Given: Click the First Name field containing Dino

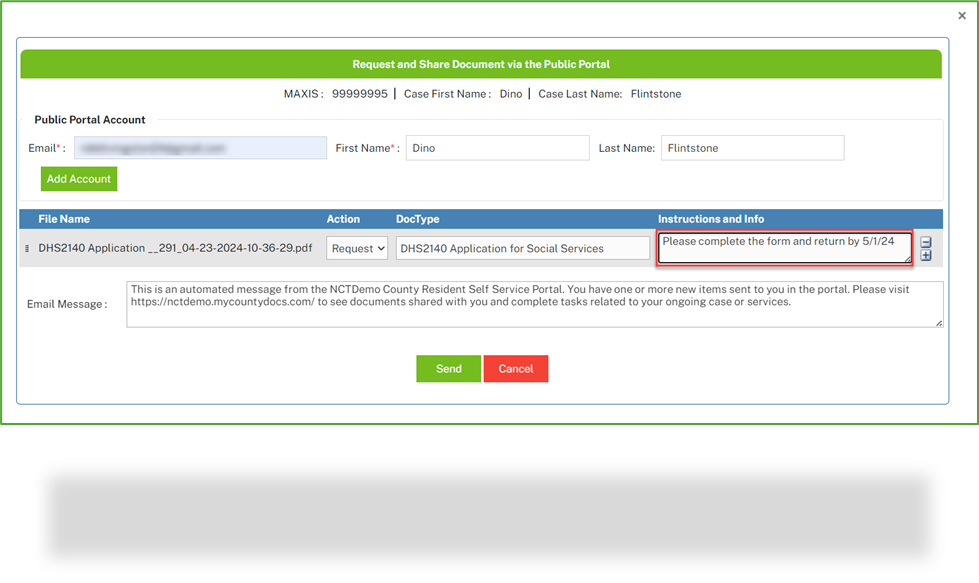Looking at the screenshot, I should tap(497, 147).
